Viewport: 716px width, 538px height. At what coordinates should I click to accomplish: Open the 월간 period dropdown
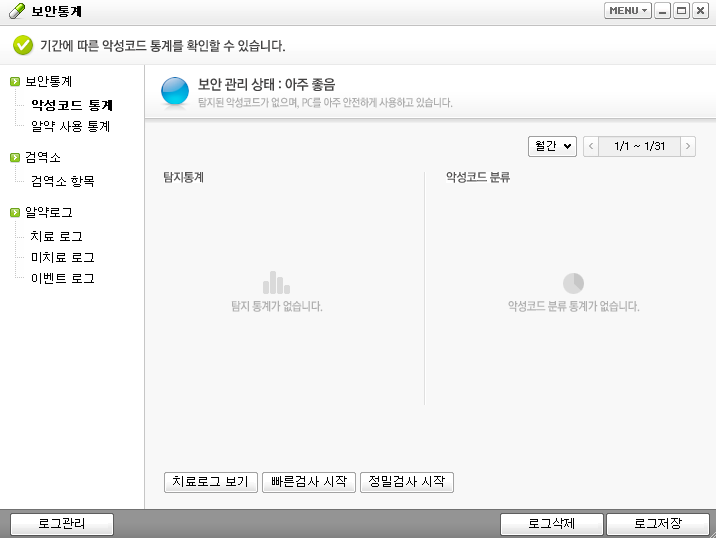(x=552, y=146)
